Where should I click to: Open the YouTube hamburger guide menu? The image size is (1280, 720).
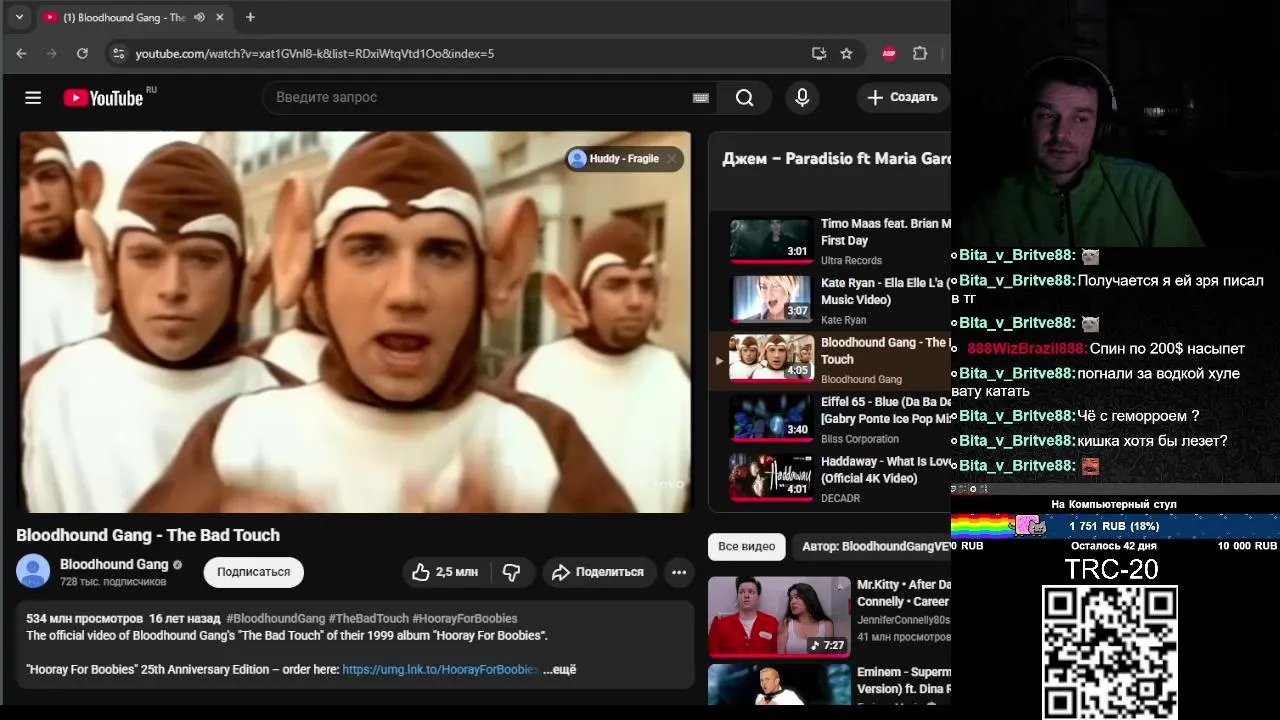[33, 97]
